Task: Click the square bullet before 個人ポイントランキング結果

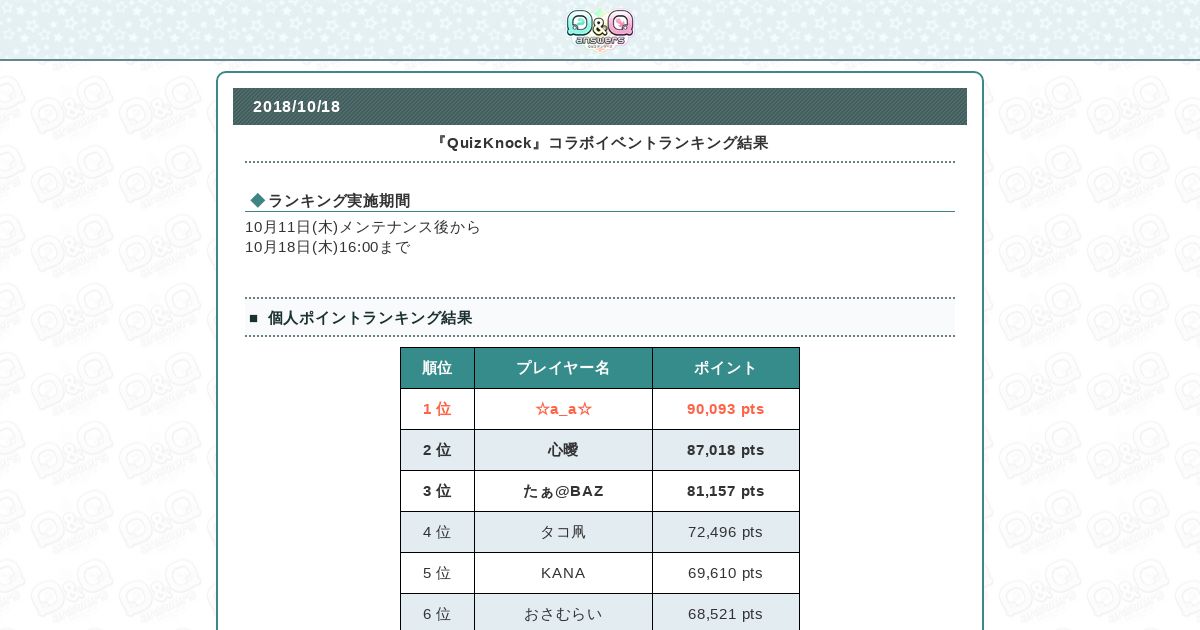Action: click(254, 318)
